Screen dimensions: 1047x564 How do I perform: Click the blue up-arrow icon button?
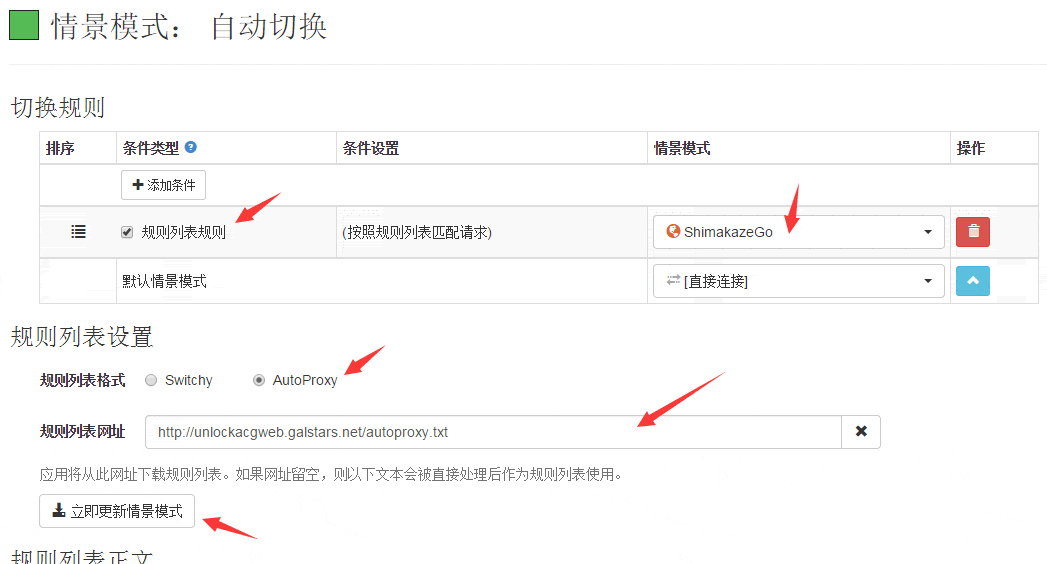coord(973,281)
